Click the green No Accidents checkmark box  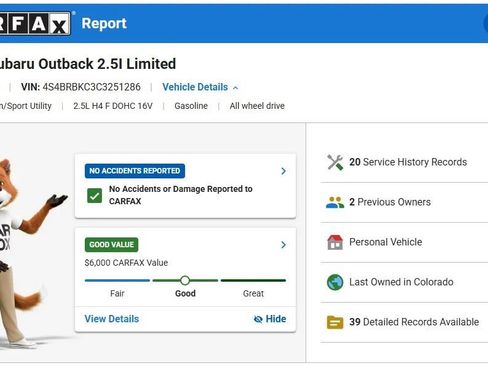pos(95,196)
